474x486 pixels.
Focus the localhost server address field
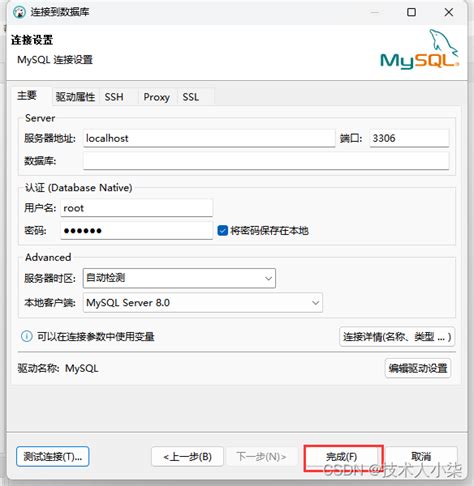pyautogui.click(x=209, y=138)
